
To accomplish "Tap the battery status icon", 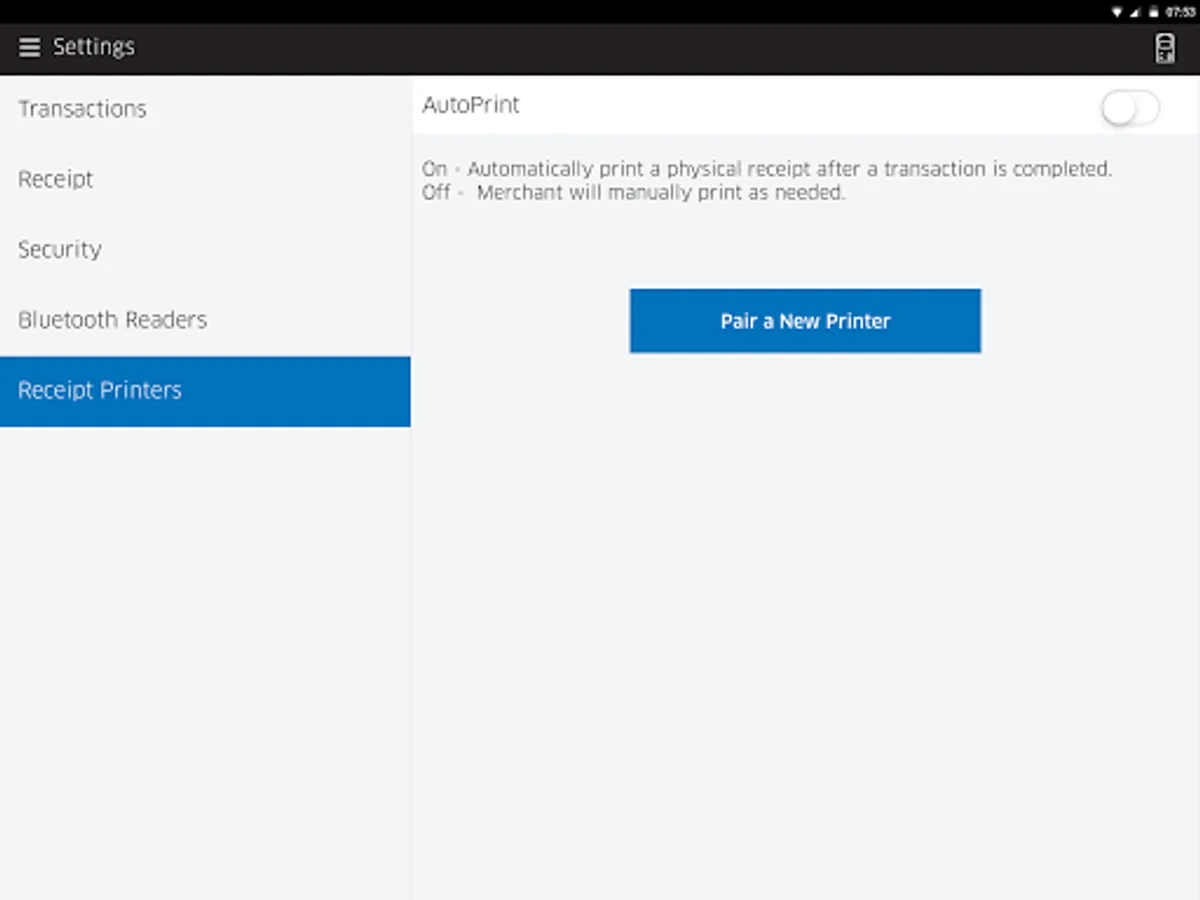I will [1153, 12].
